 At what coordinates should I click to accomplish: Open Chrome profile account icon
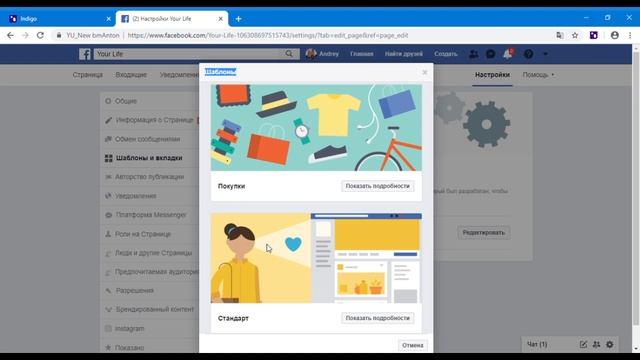615,36
